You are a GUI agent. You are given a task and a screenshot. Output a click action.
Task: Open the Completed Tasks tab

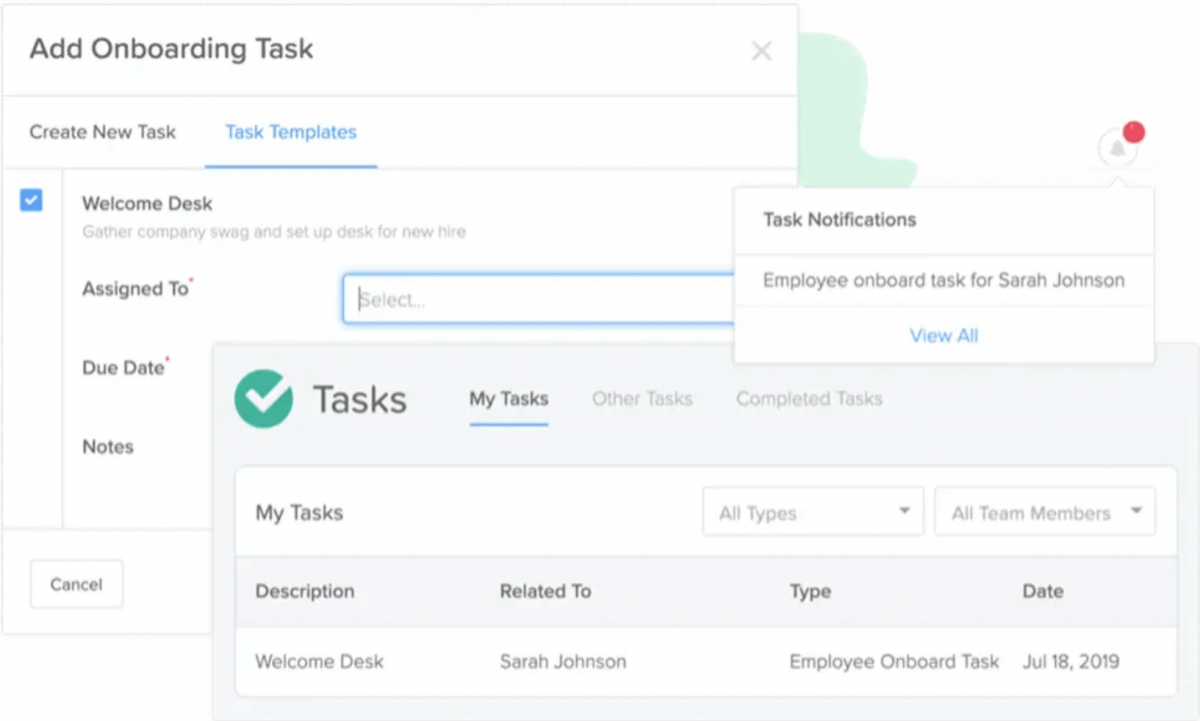coord(809,398)
